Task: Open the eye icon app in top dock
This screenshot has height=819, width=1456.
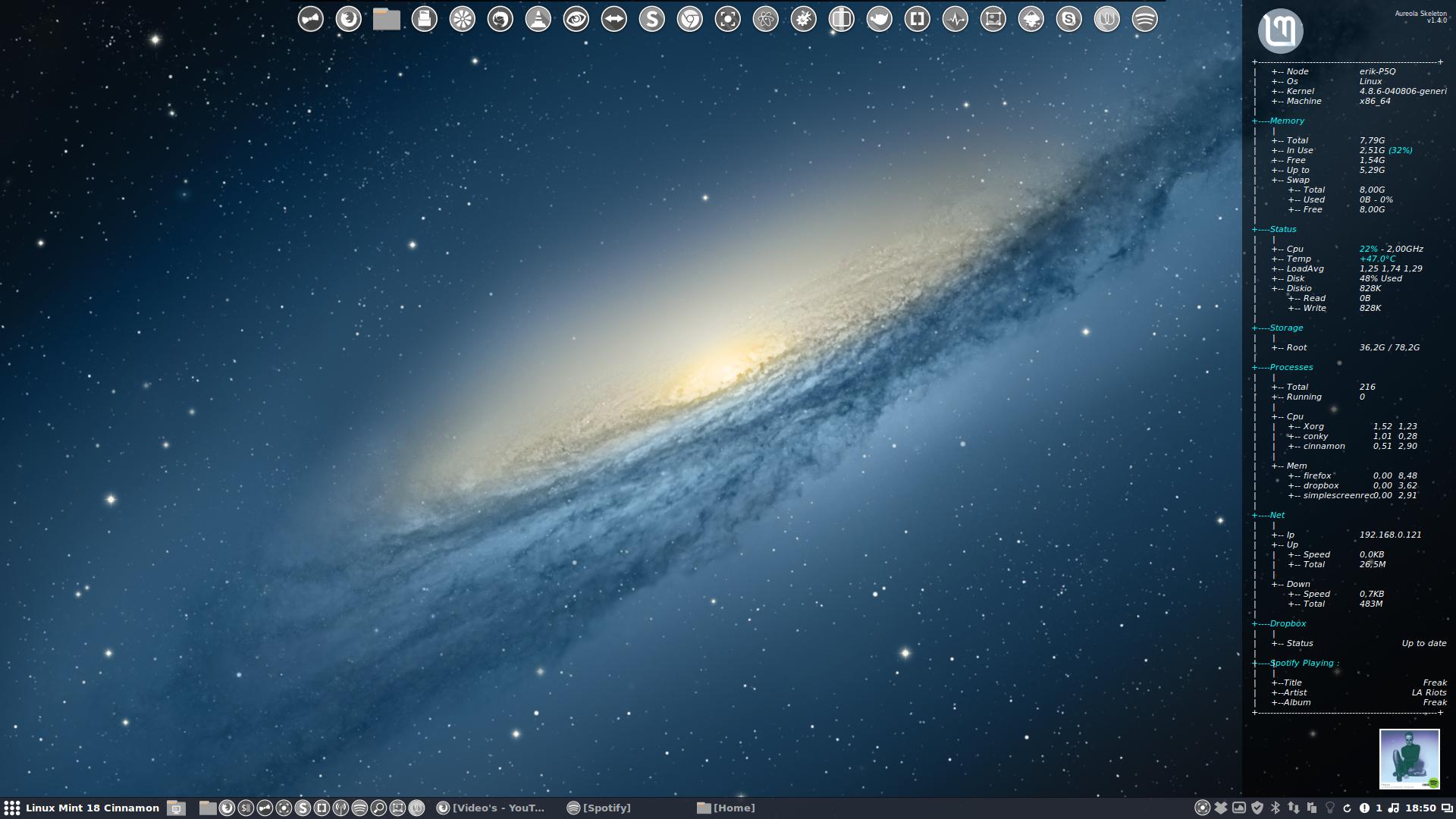Action: [576, 19]
